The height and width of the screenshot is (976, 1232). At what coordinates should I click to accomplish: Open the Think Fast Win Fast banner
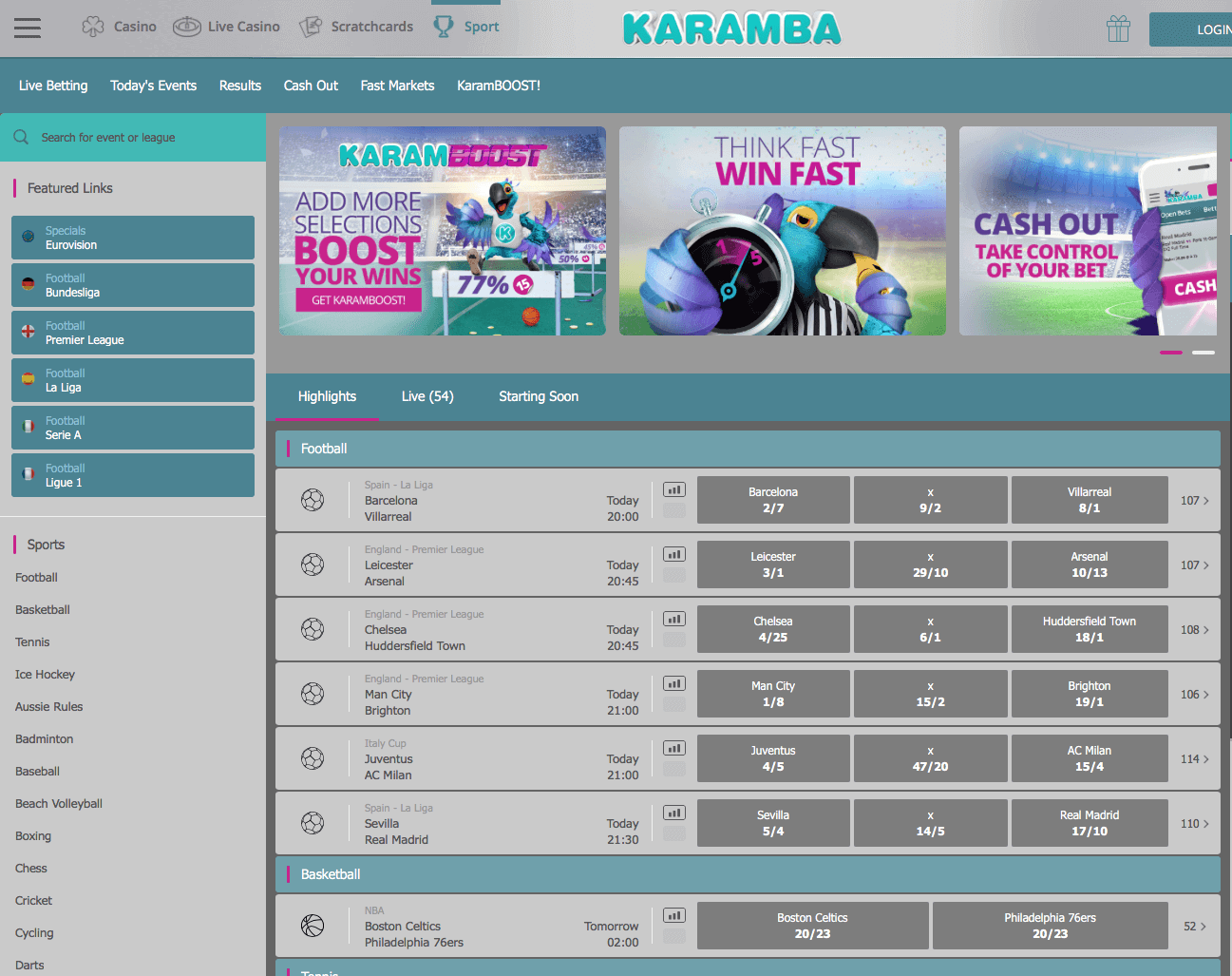[x=783, y=231]
